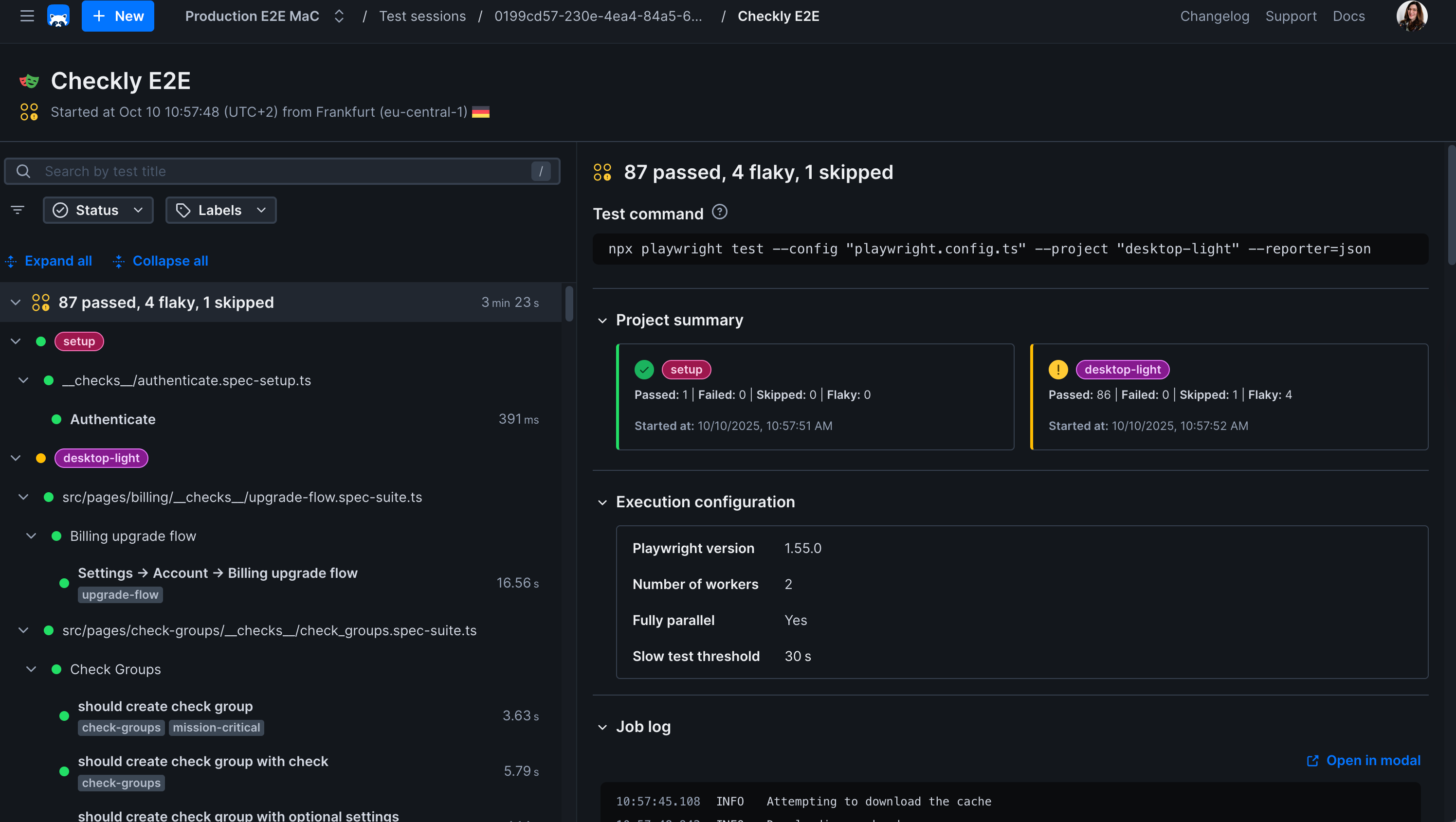The height and width of the screenshot is (822, 1456).
Task: Collapse the setup project tree node
Action: click(x=16, y=341)
